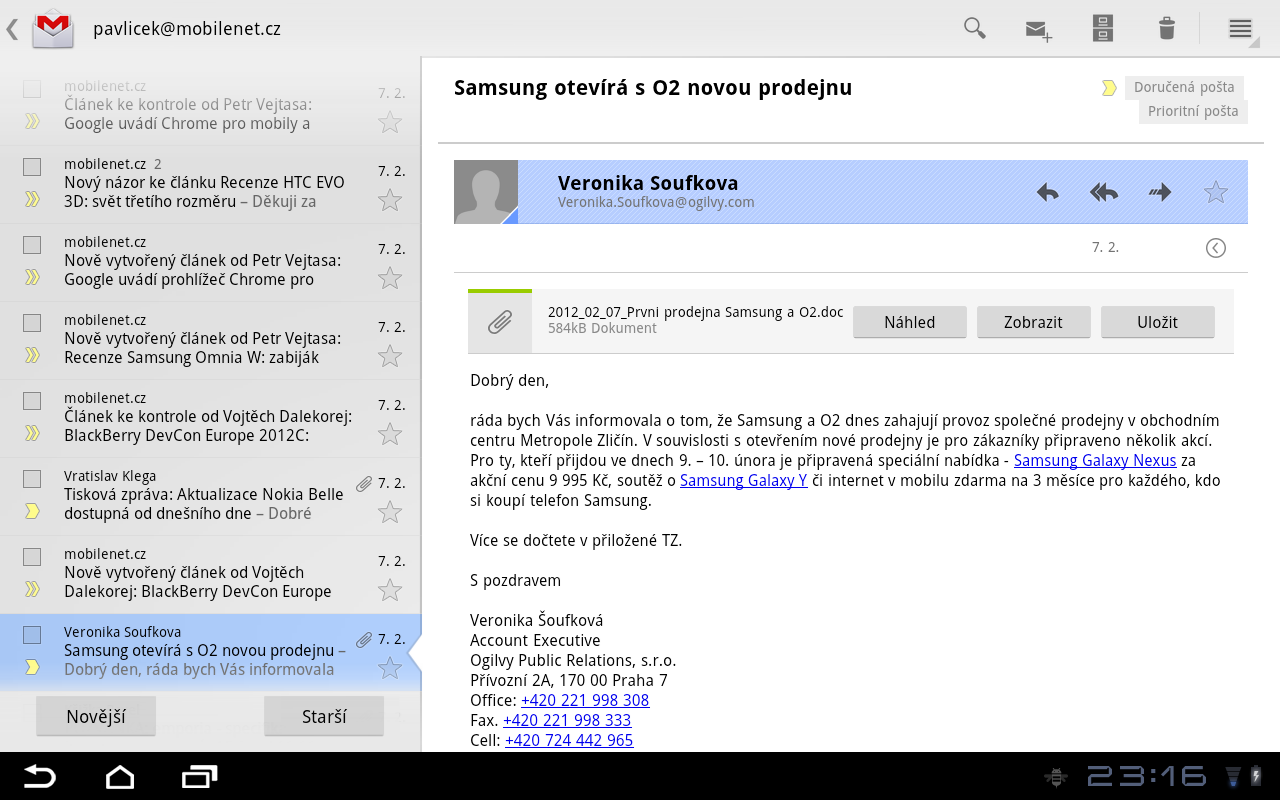Tap the battery status icon
Viewport: 1280px width, 800px height.
[1256, 776]
